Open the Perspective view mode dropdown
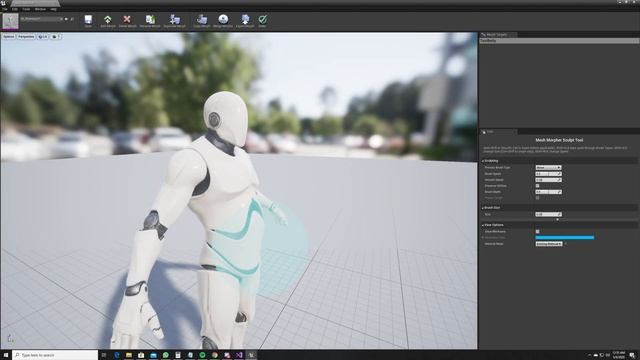640x360 pixels. coord(26,36)
